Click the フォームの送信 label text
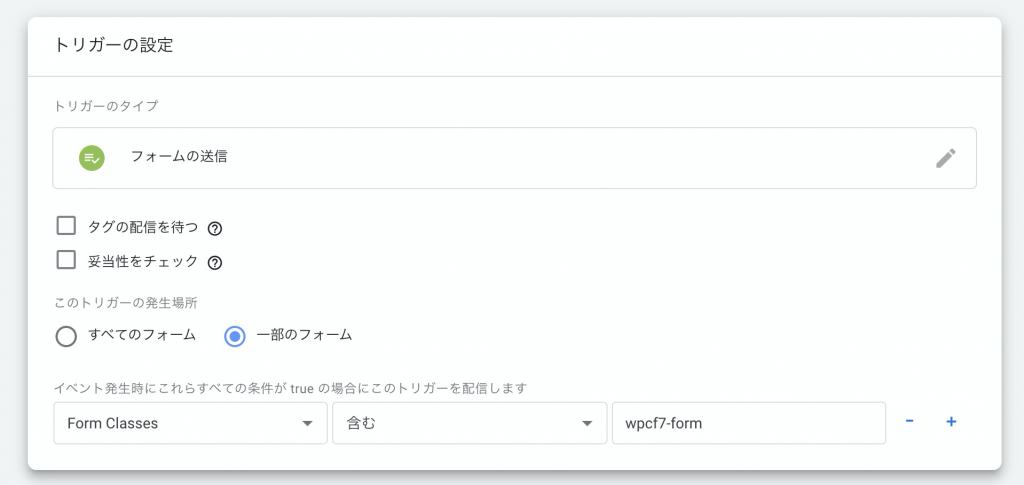The image size is (1024, 485). [179, 157]
